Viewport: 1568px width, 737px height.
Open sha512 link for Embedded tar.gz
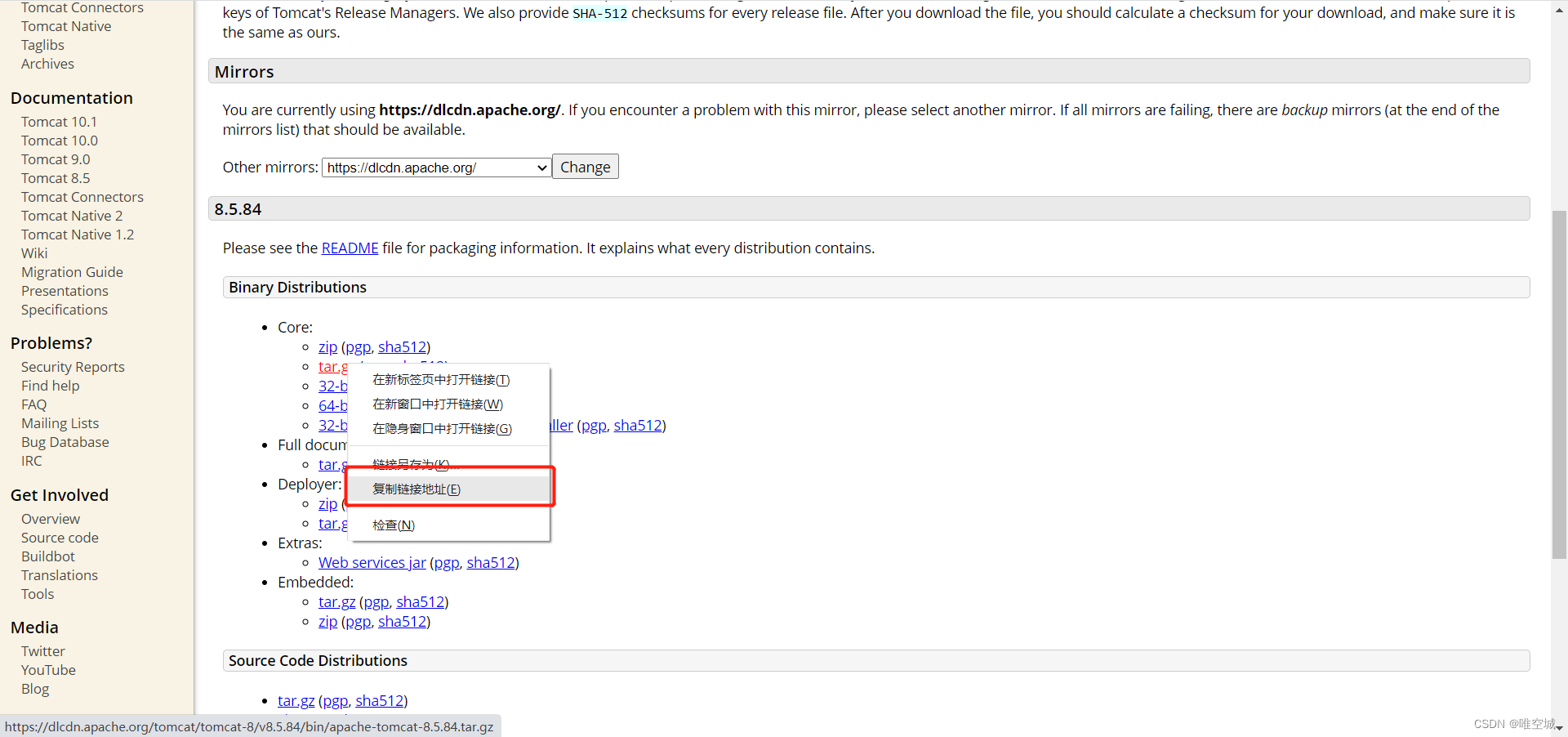[x=421, y=602]
